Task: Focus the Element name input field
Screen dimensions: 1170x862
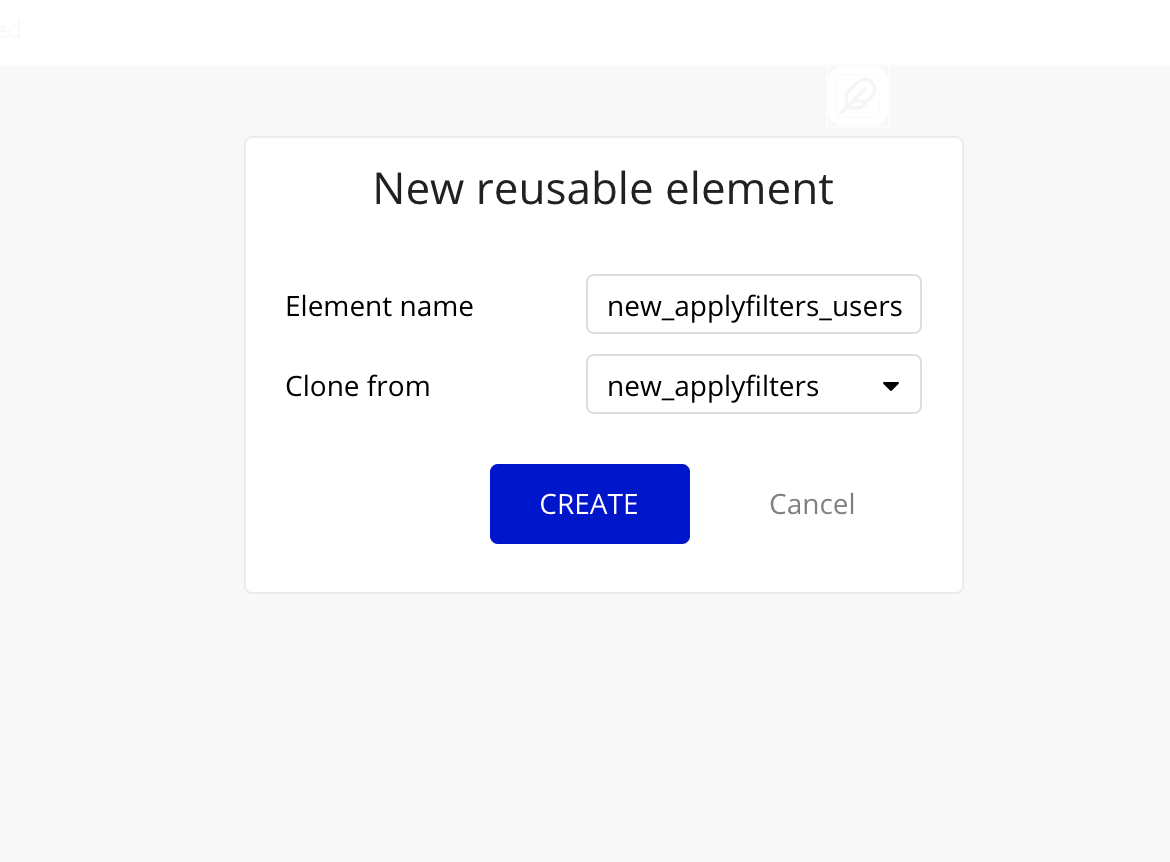Action: (753, 305)
